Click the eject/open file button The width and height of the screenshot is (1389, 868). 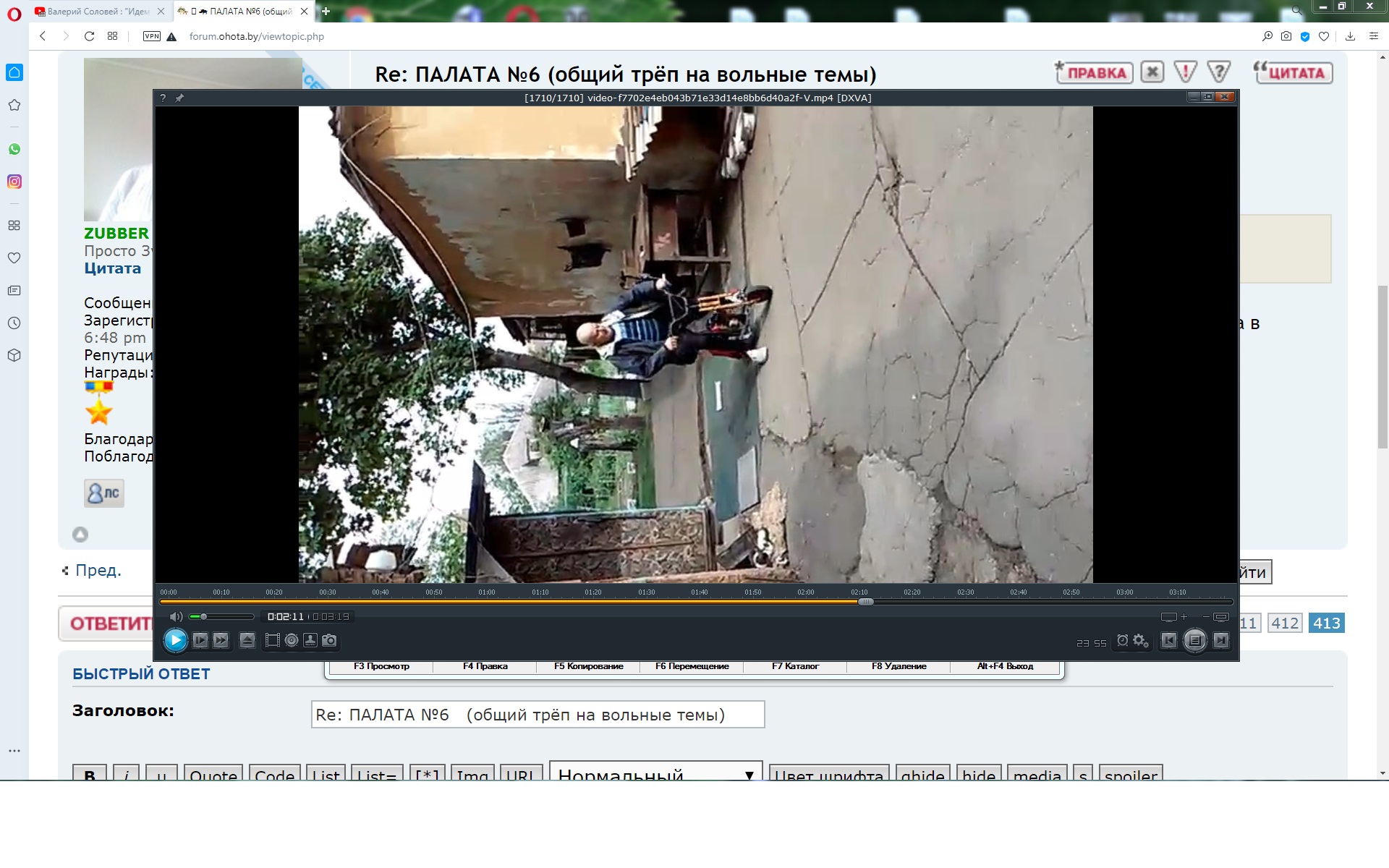pyautogui.click(x=247, y=640)
